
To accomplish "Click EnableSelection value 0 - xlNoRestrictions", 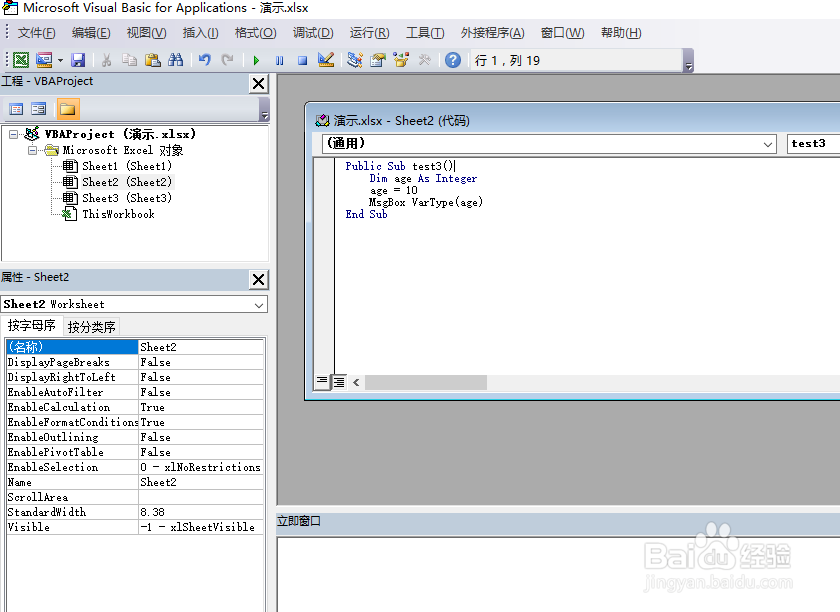I will [x=201, y=468].
